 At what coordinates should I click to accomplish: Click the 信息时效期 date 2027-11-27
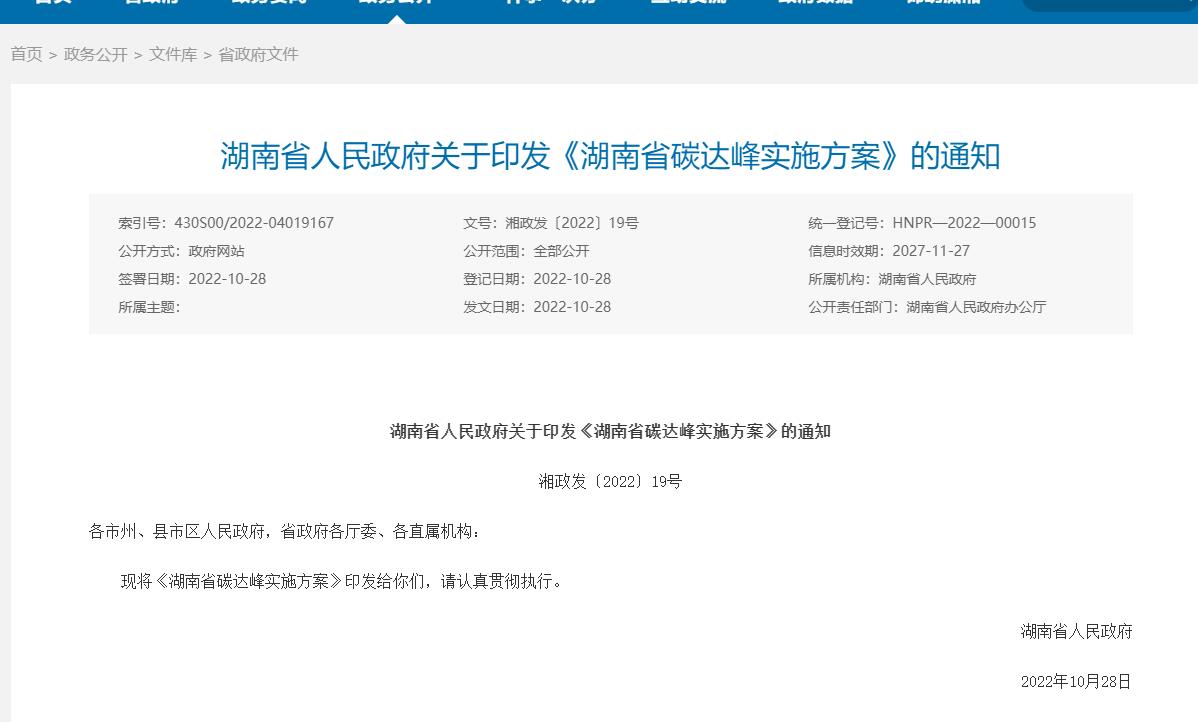pyautogui.click(x=931, y=251)
